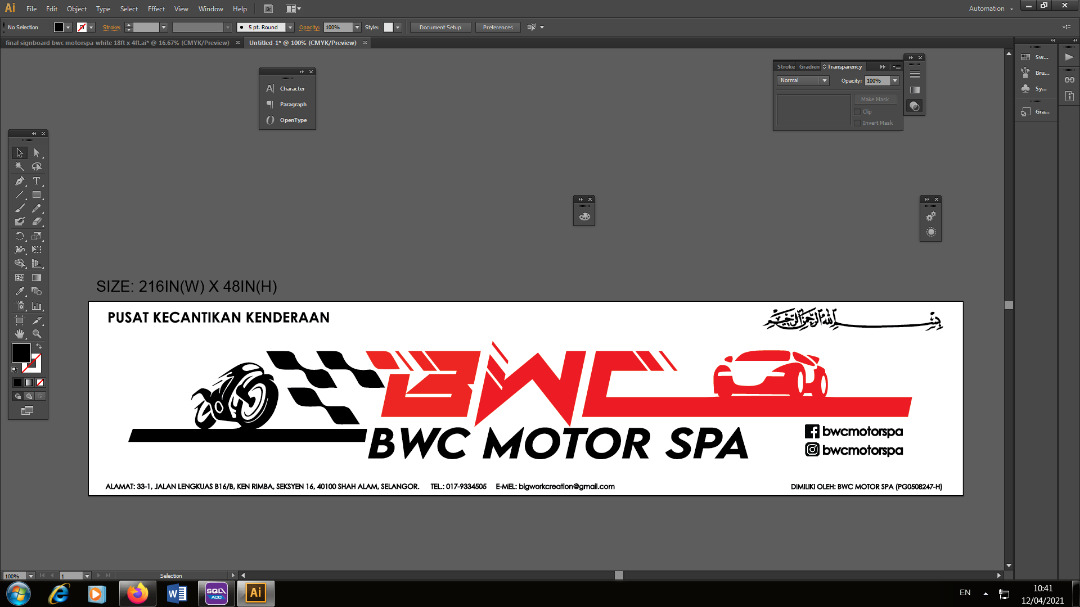Select the Pencil tool

tap(37, 208)
